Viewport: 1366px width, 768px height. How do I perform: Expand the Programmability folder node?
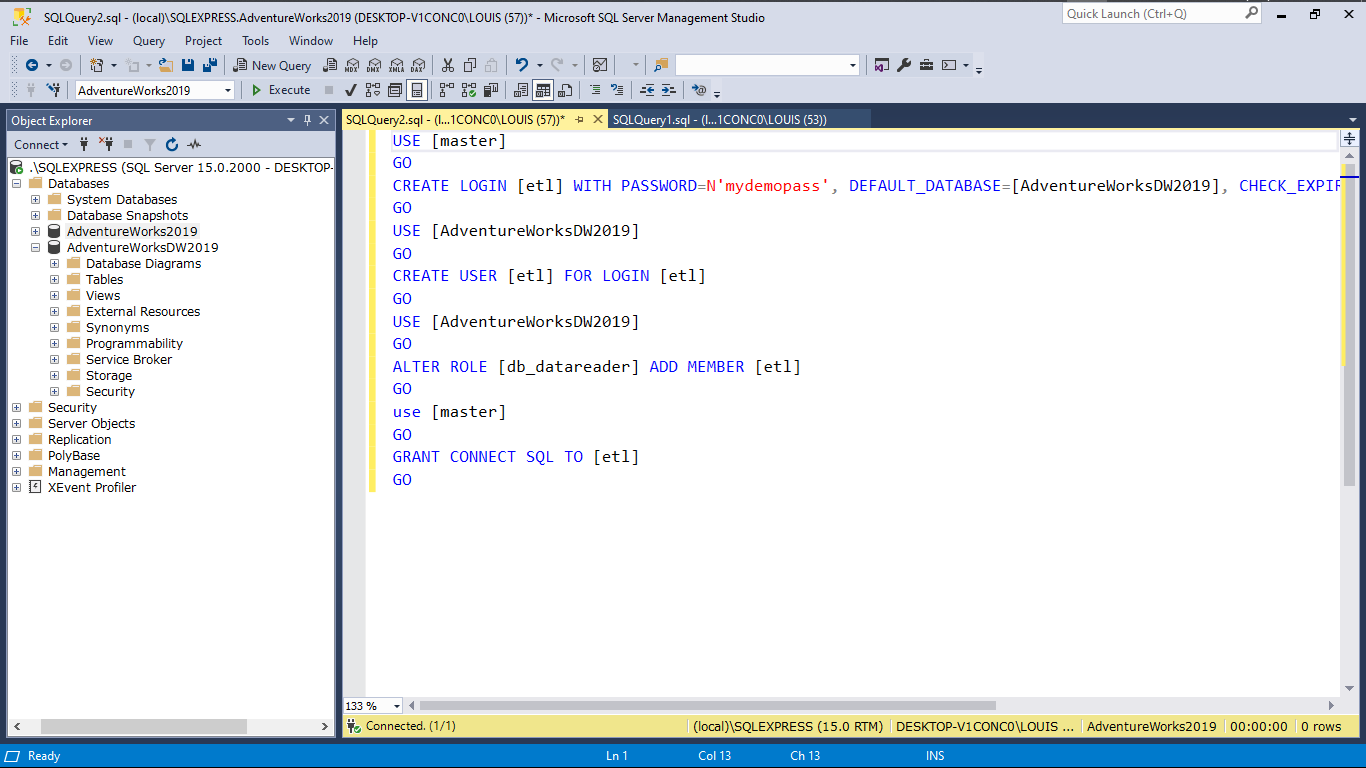(x=55, y=343)
